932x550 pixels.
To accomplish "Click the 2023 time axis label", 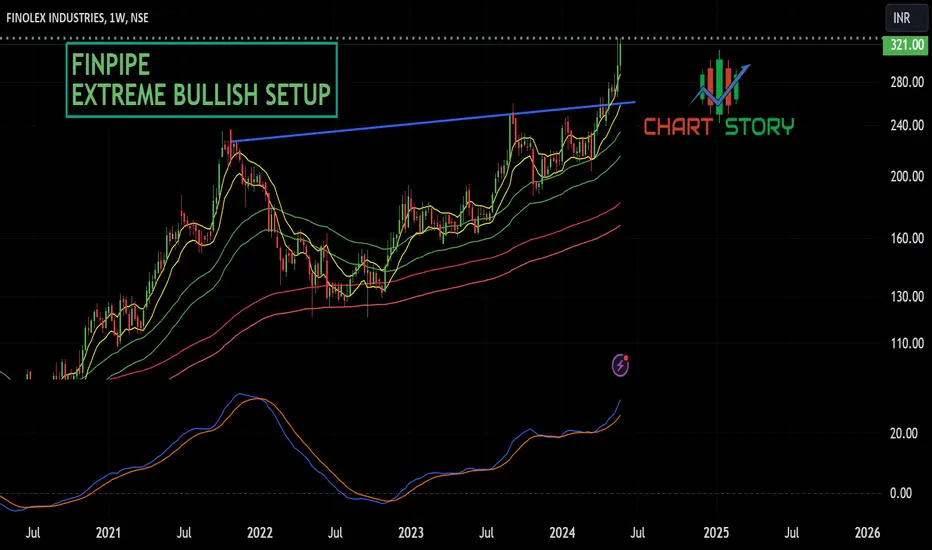I will pos(411,532).
